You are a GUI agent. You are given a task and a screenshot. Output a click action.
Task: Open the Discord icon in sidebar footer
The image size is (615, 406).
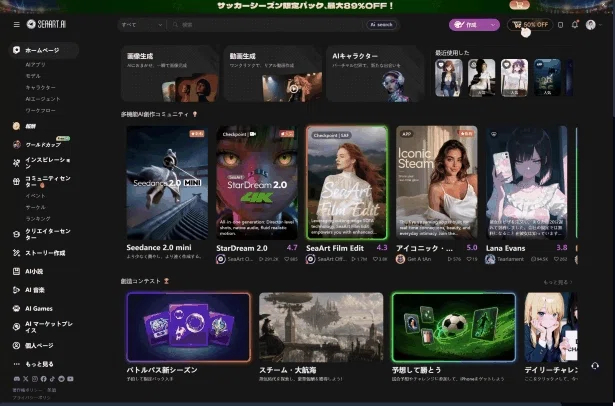tap(16, 379)
